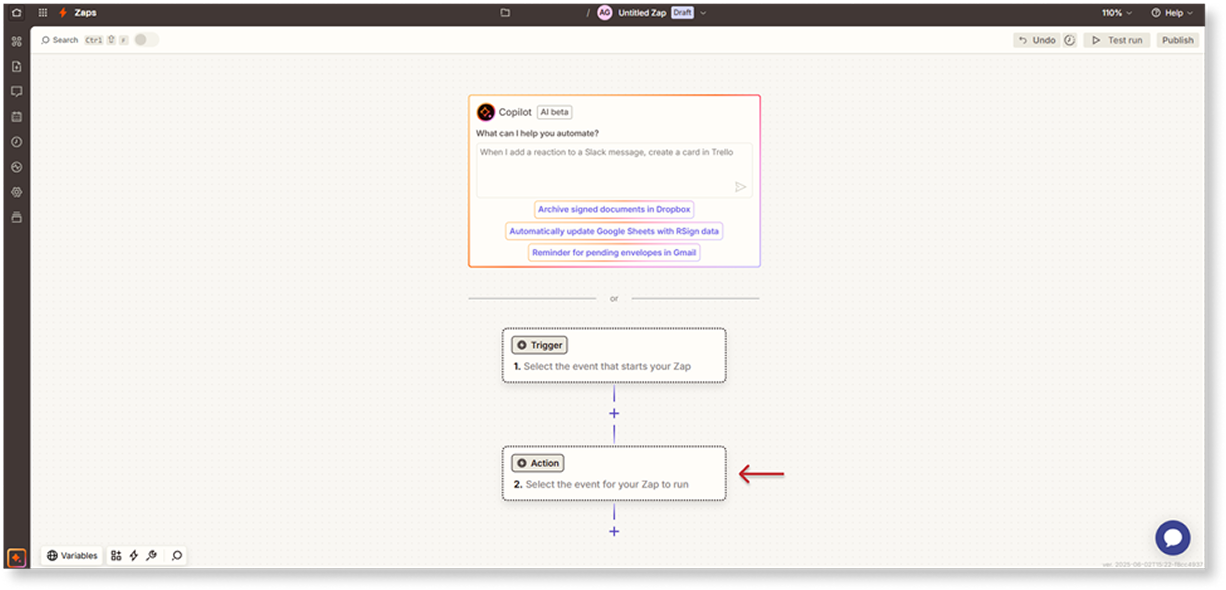Select the Action step card
The height and width of the screenshot is (590, 1226).
(x=613, y=473)
